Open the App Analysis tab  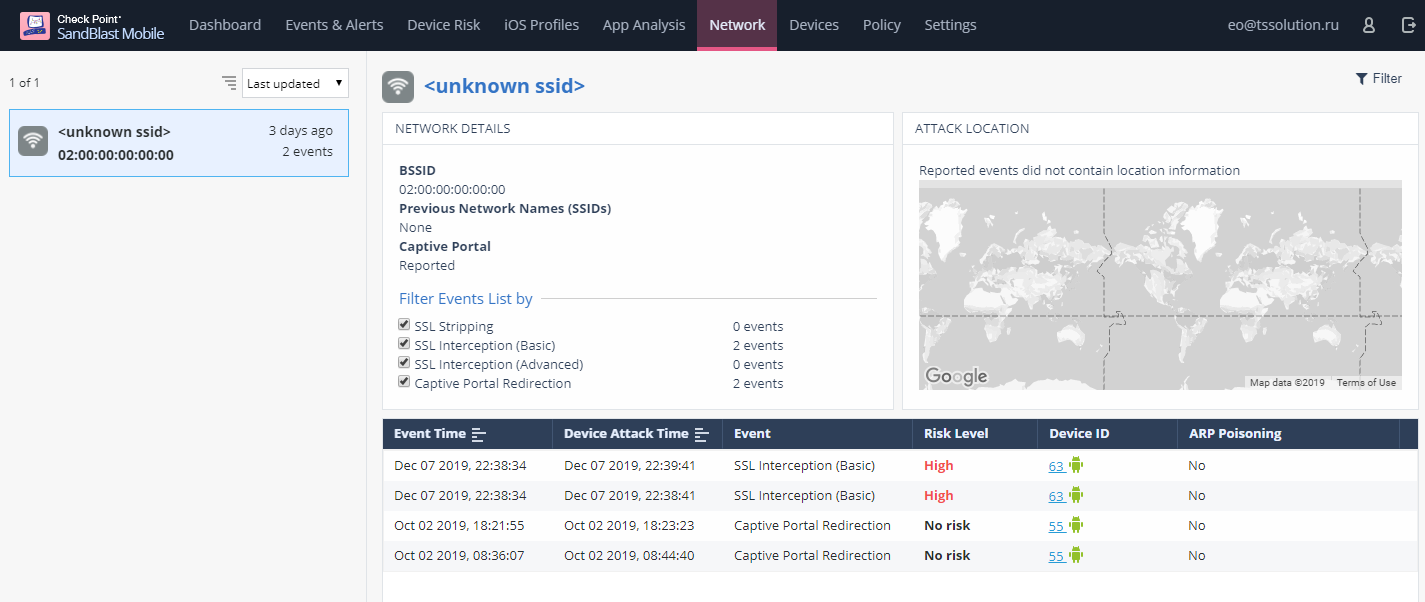(644, 25)
